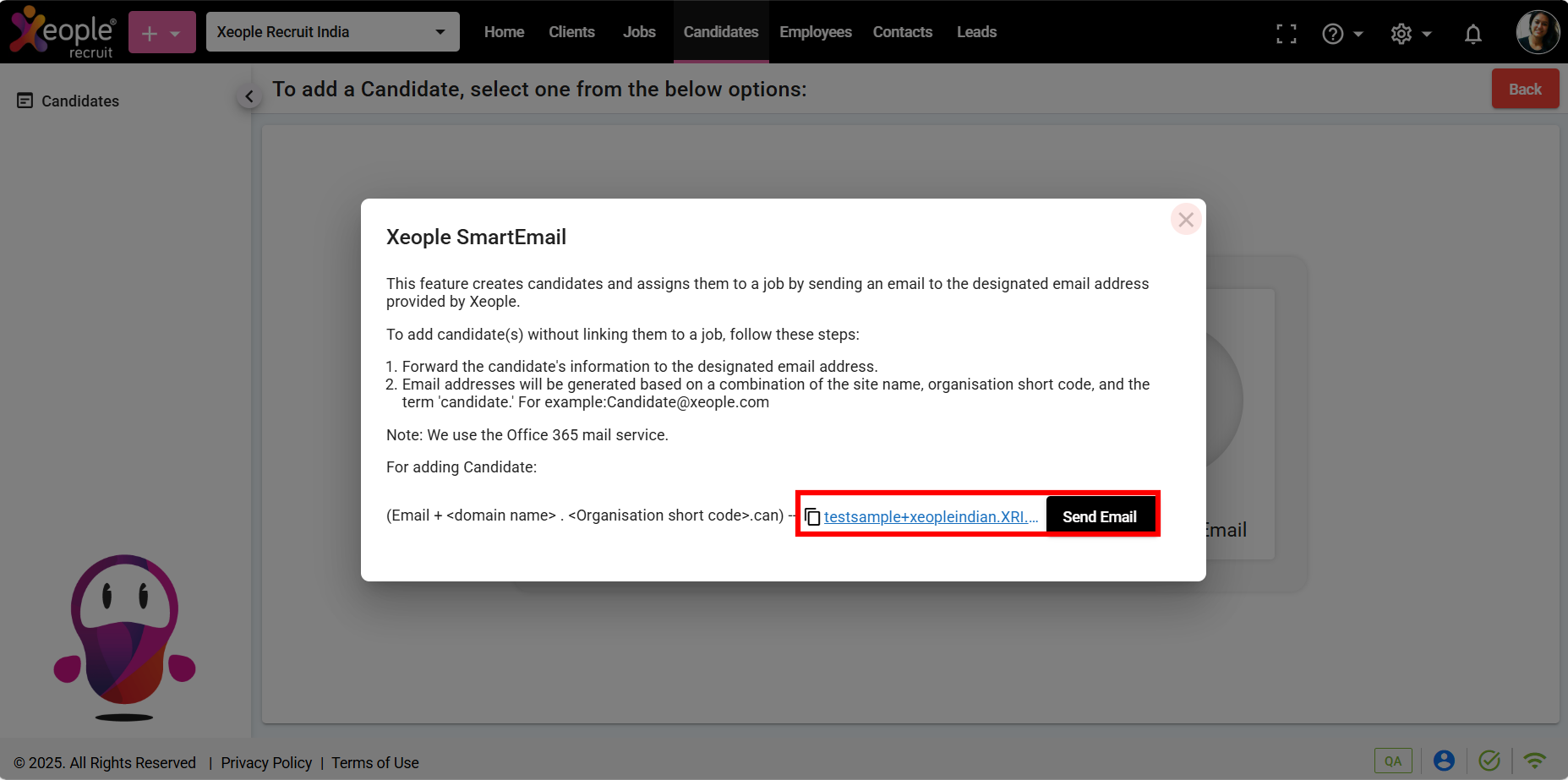Open the testsample+xeopleindian email link

pos(930,517)
